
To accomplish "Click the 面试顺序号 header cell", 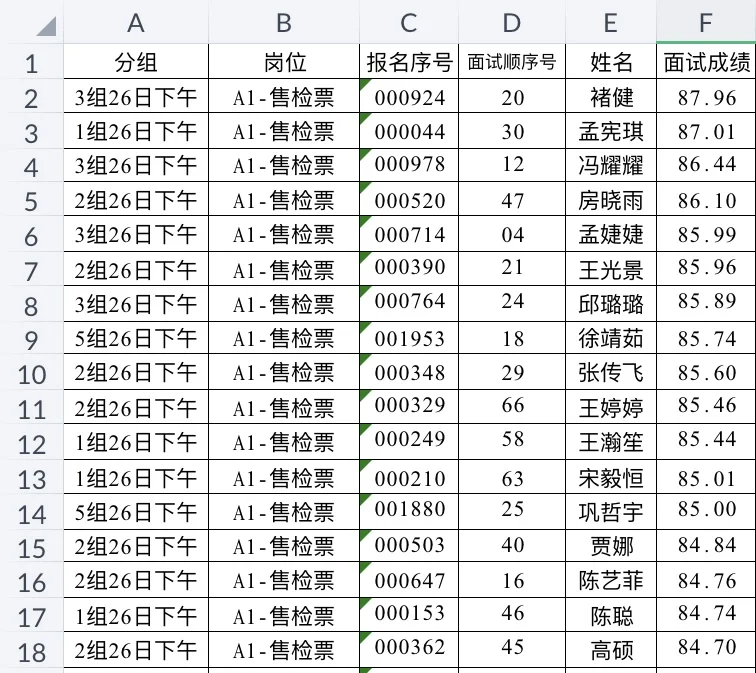I will click(512, 62).
